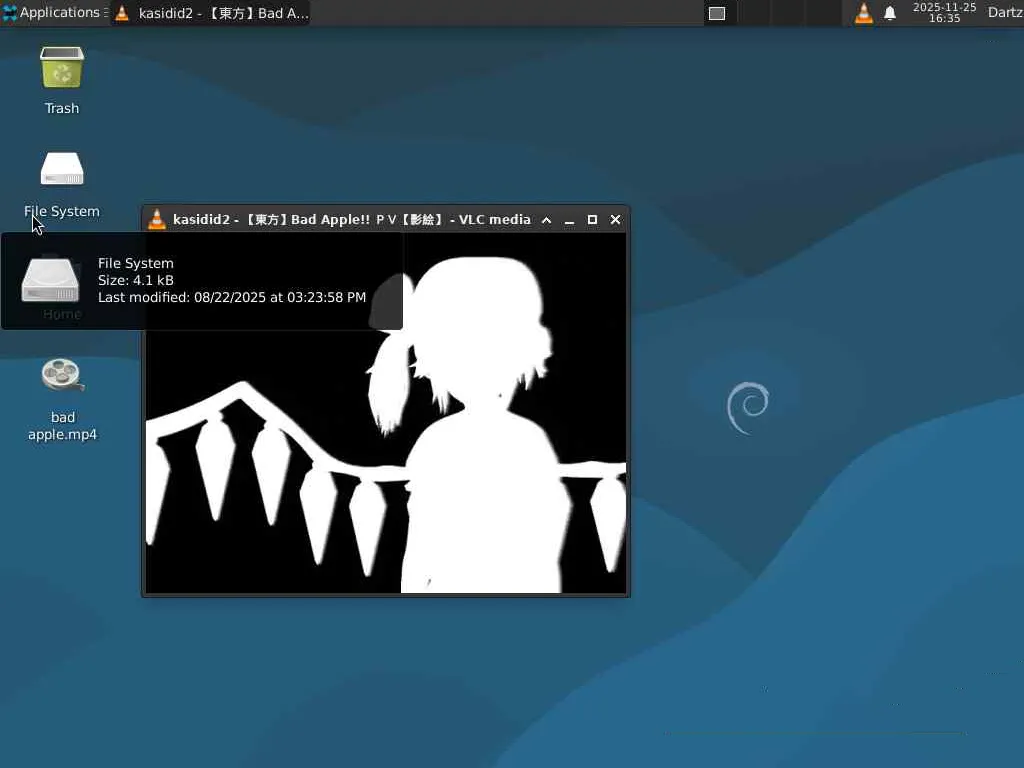Click the Bad Apple video playback area
The width and height of the screenshot is (1024, 768).
coord(385,413)
